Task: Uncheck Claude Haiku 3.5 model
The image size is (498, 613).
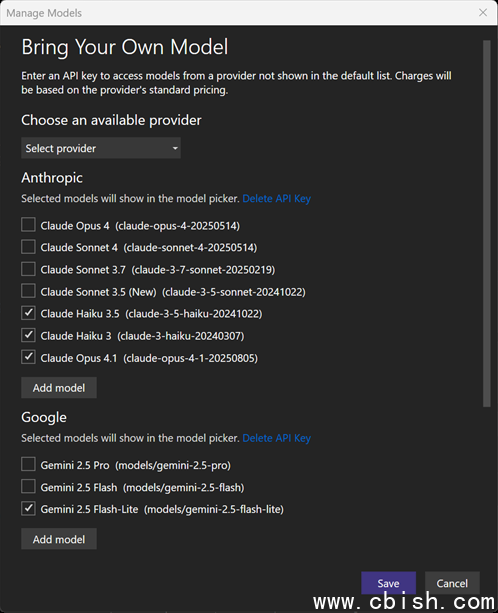Action: pyautogui.click(x=28, y=313)
